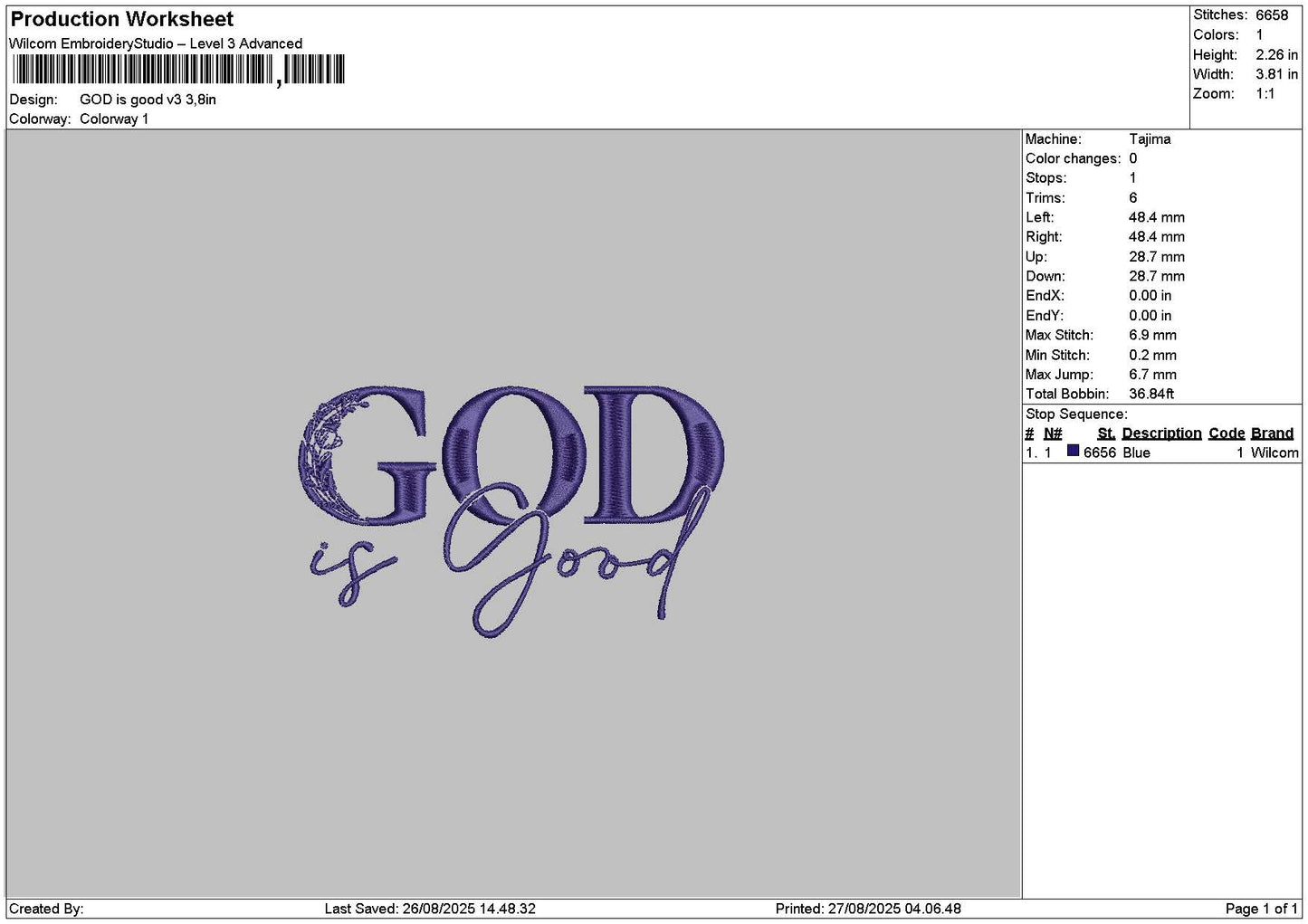The width and height of the screenshot is (1308, 924).
Task: Click the 'Brand' column header
Action: 1272,433
